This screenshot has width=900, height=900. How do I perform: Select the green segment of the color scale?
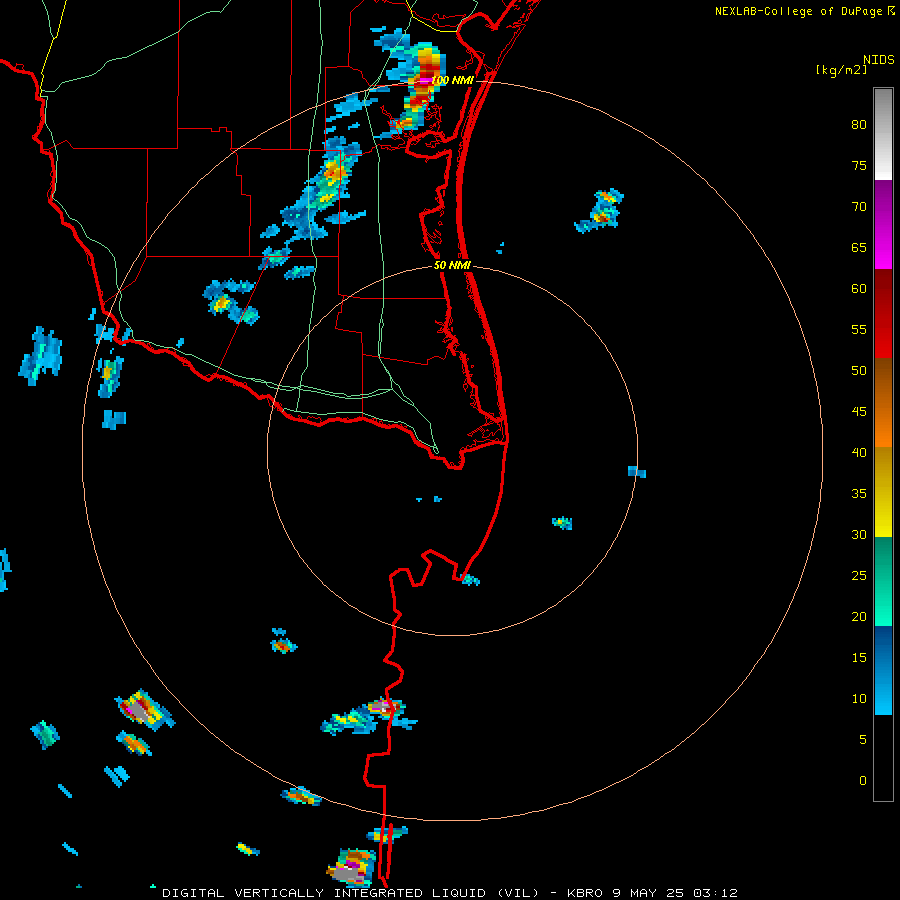pos(883,581)
